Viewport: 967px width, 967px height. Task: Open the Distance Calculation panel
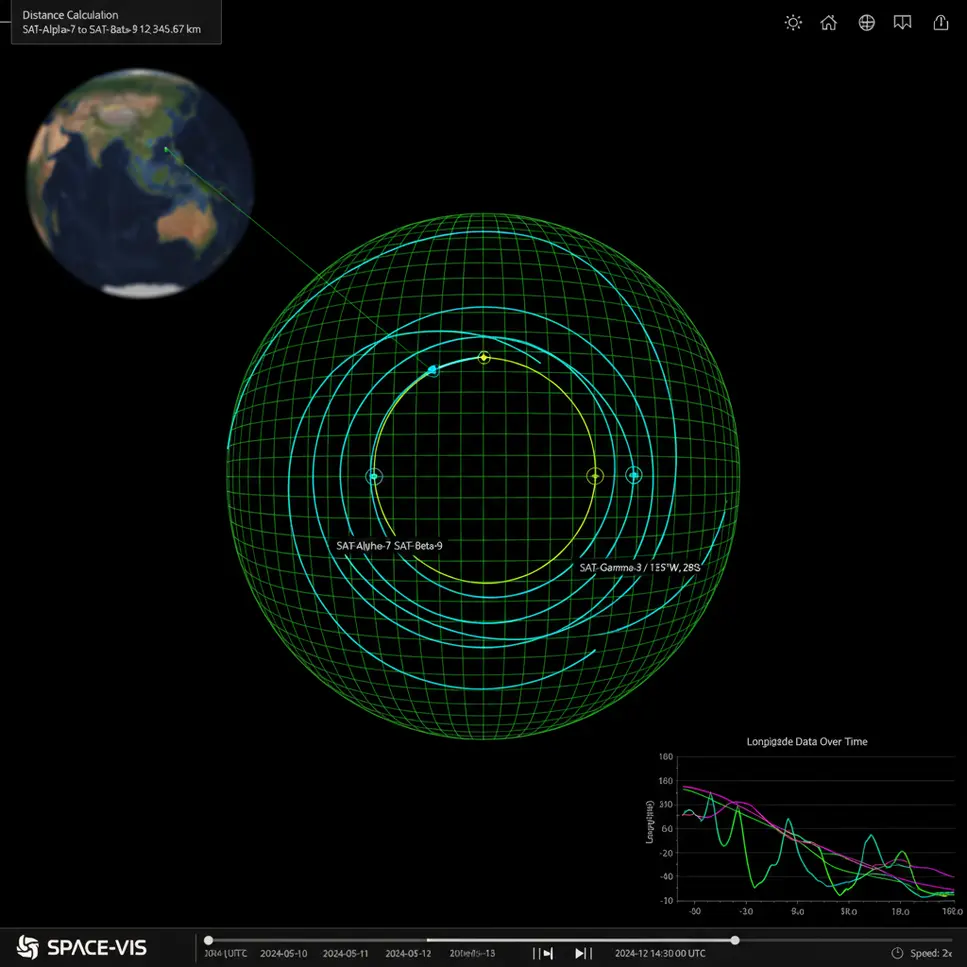[110, 22]
